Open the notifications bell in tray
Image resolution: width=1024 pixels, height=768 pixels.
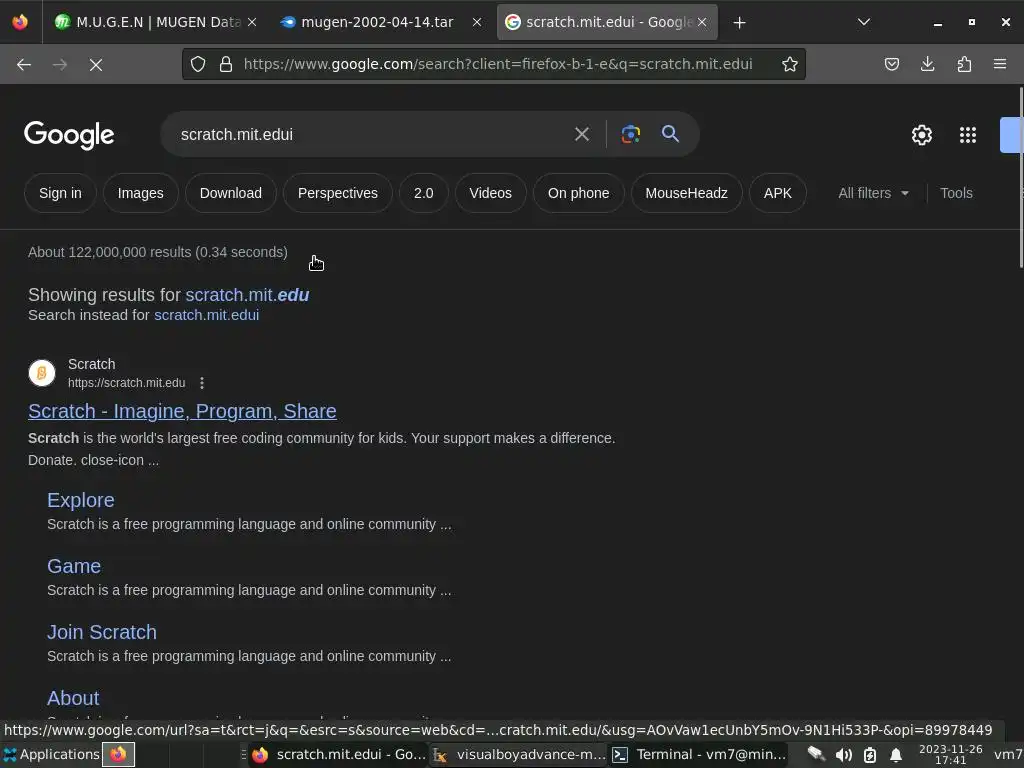coord(896,755)
